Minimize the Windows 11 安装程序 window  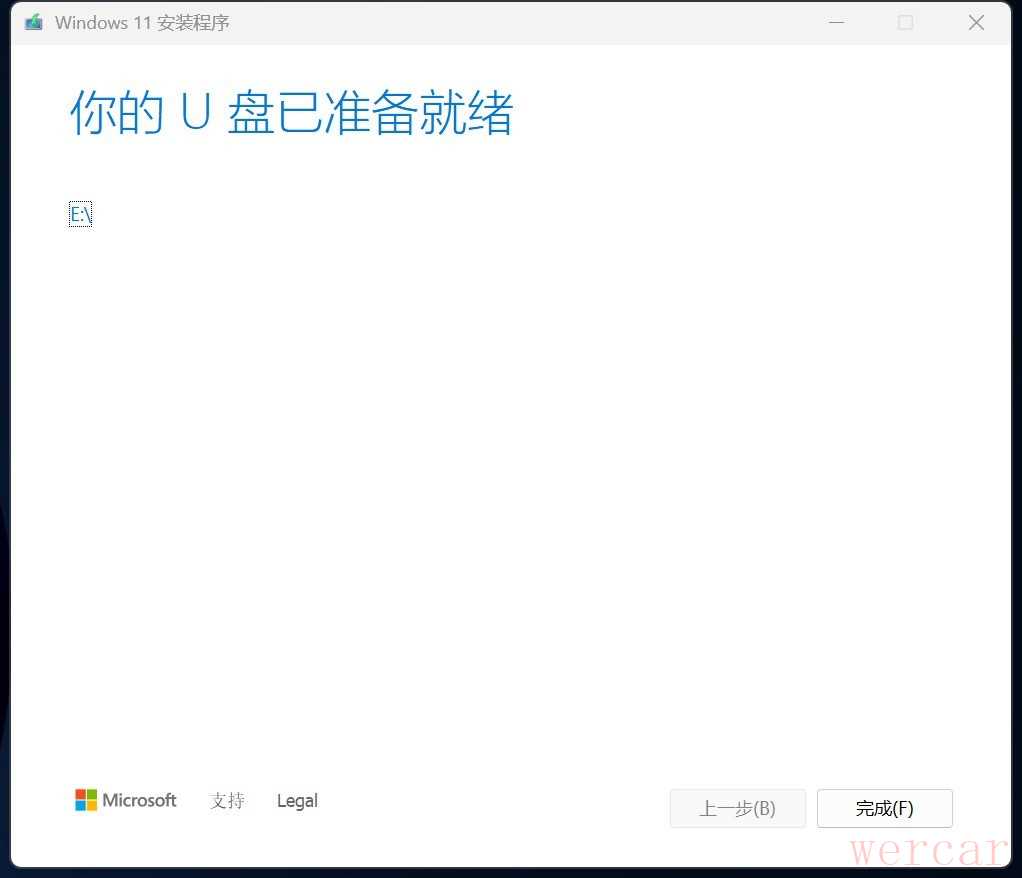click(836, 22)
